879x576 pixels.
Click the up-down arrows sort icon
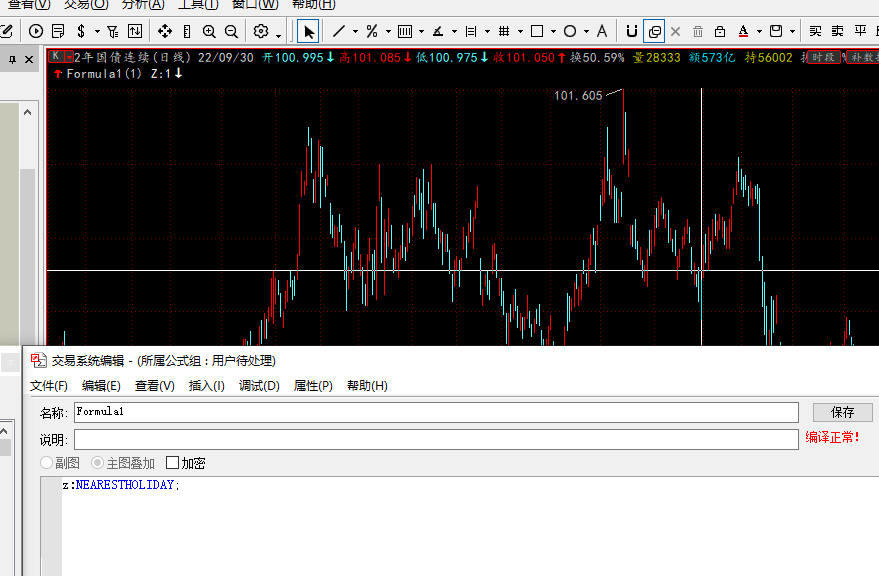tap(135, 31)
